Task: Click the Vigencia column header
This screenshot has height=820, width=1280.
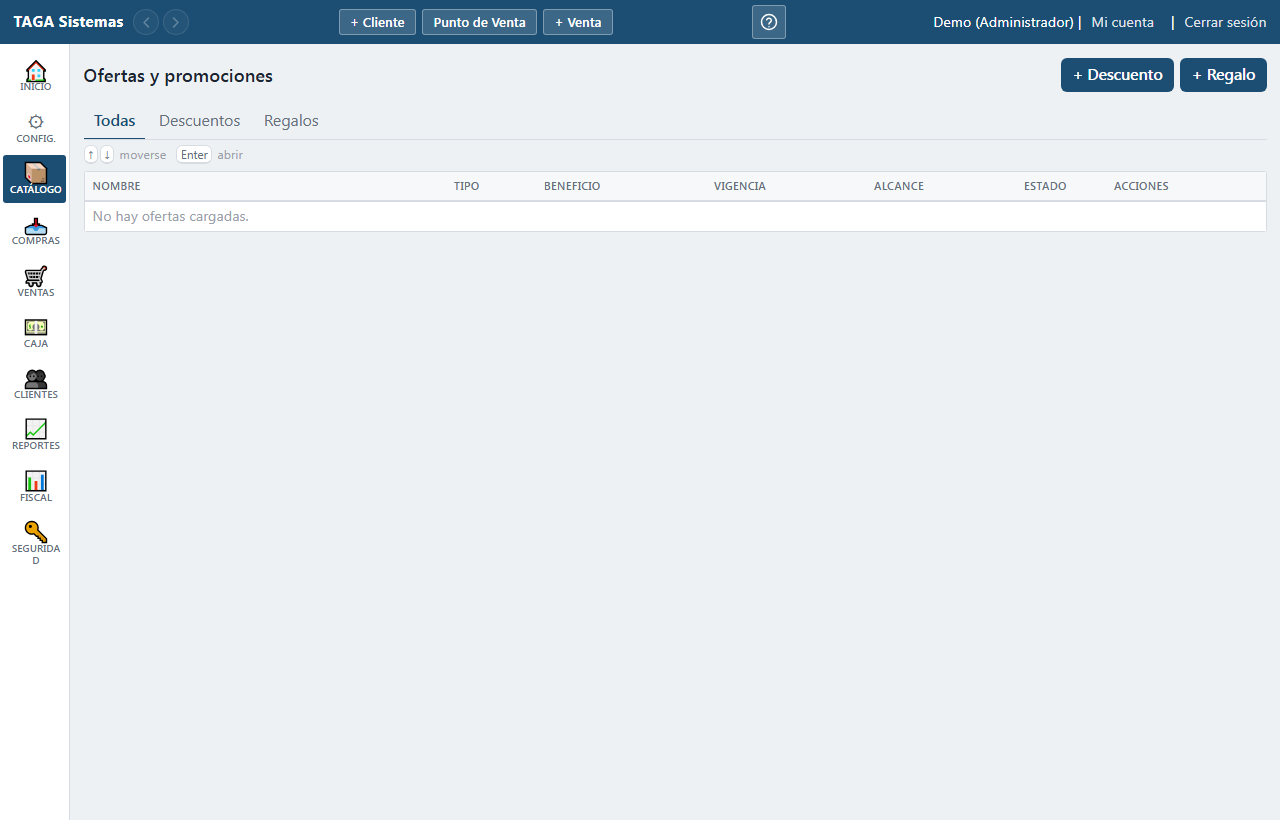Action: (x=740, y=186)
